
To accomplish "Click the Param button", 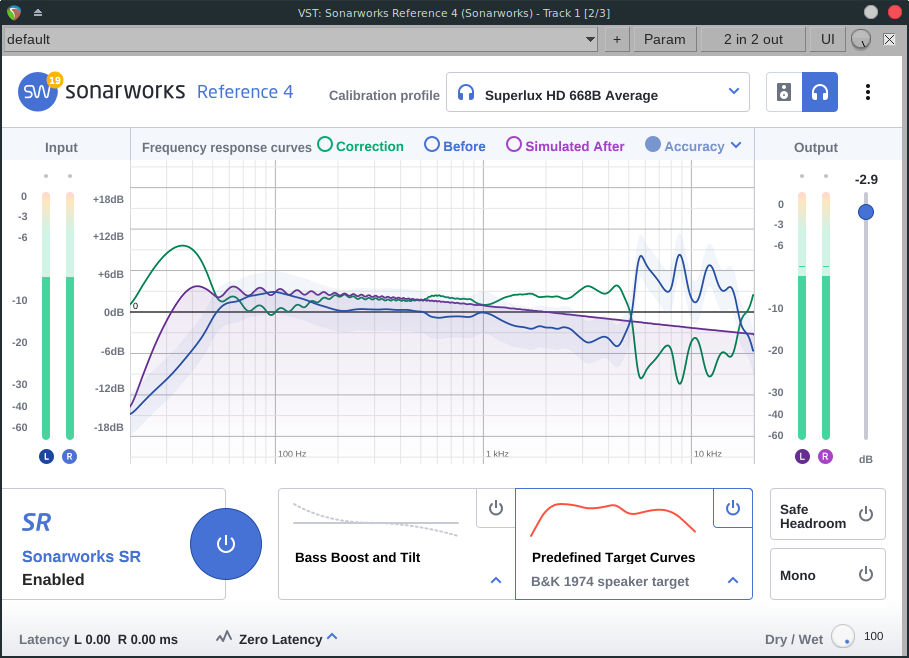I will click(x=664, y=39).
